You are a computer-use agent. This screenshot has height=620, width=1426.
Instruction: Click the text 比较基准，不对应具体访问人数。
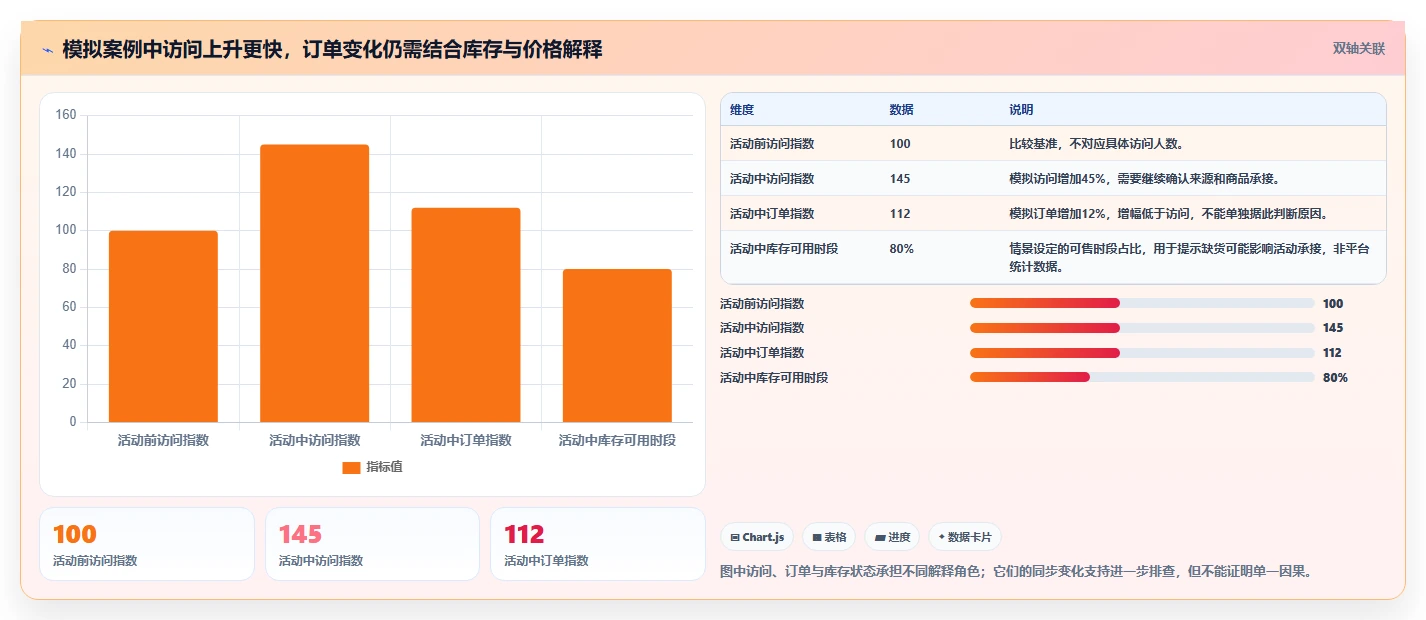[x=1097, y=144]
